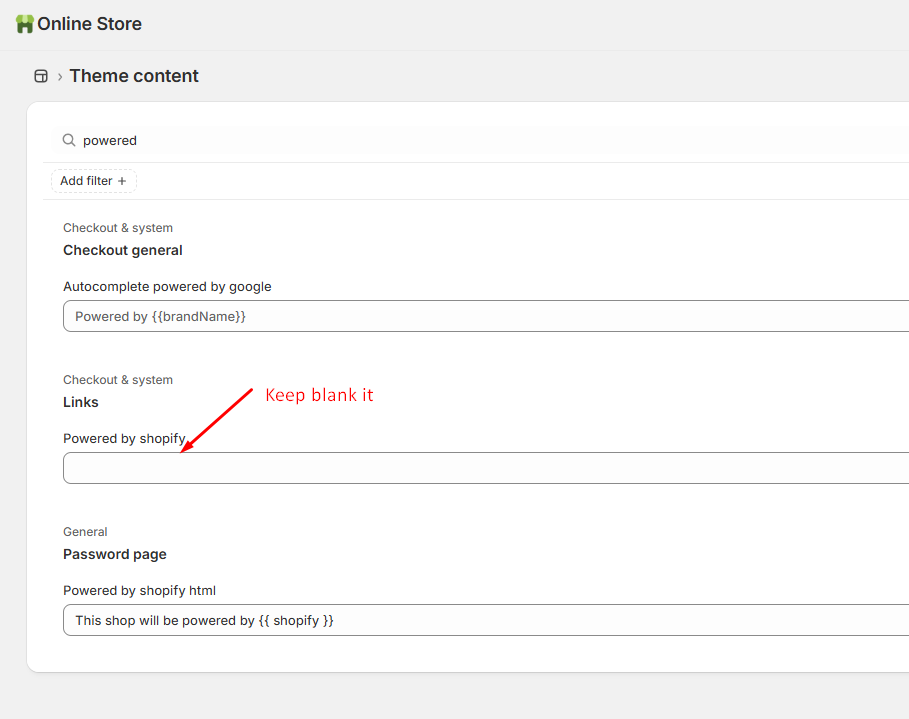
Task: Click the 'Powered by shopify html' label
Action: [139, 590]
